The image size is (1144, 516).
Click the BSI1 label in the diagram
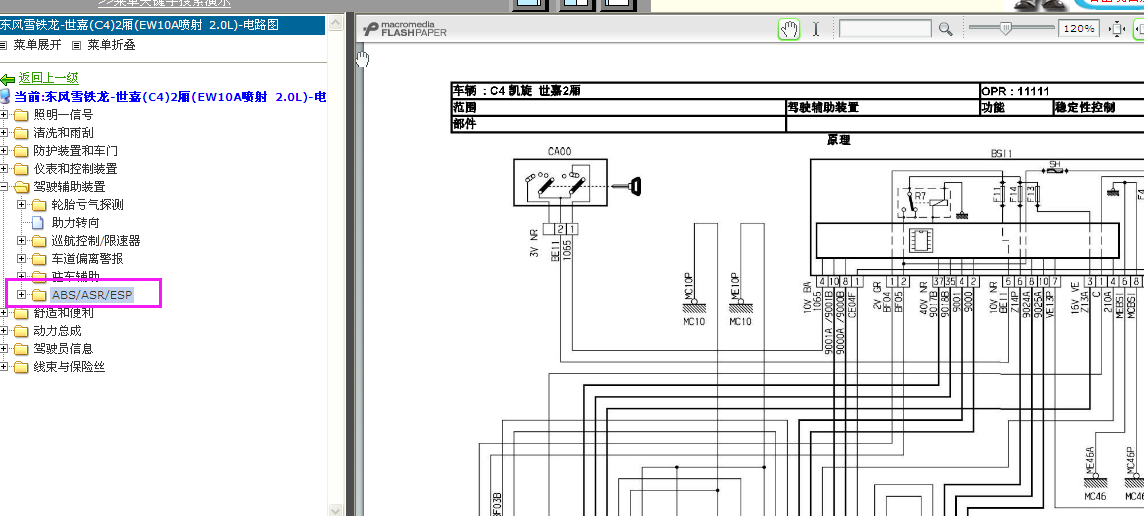1002,154
